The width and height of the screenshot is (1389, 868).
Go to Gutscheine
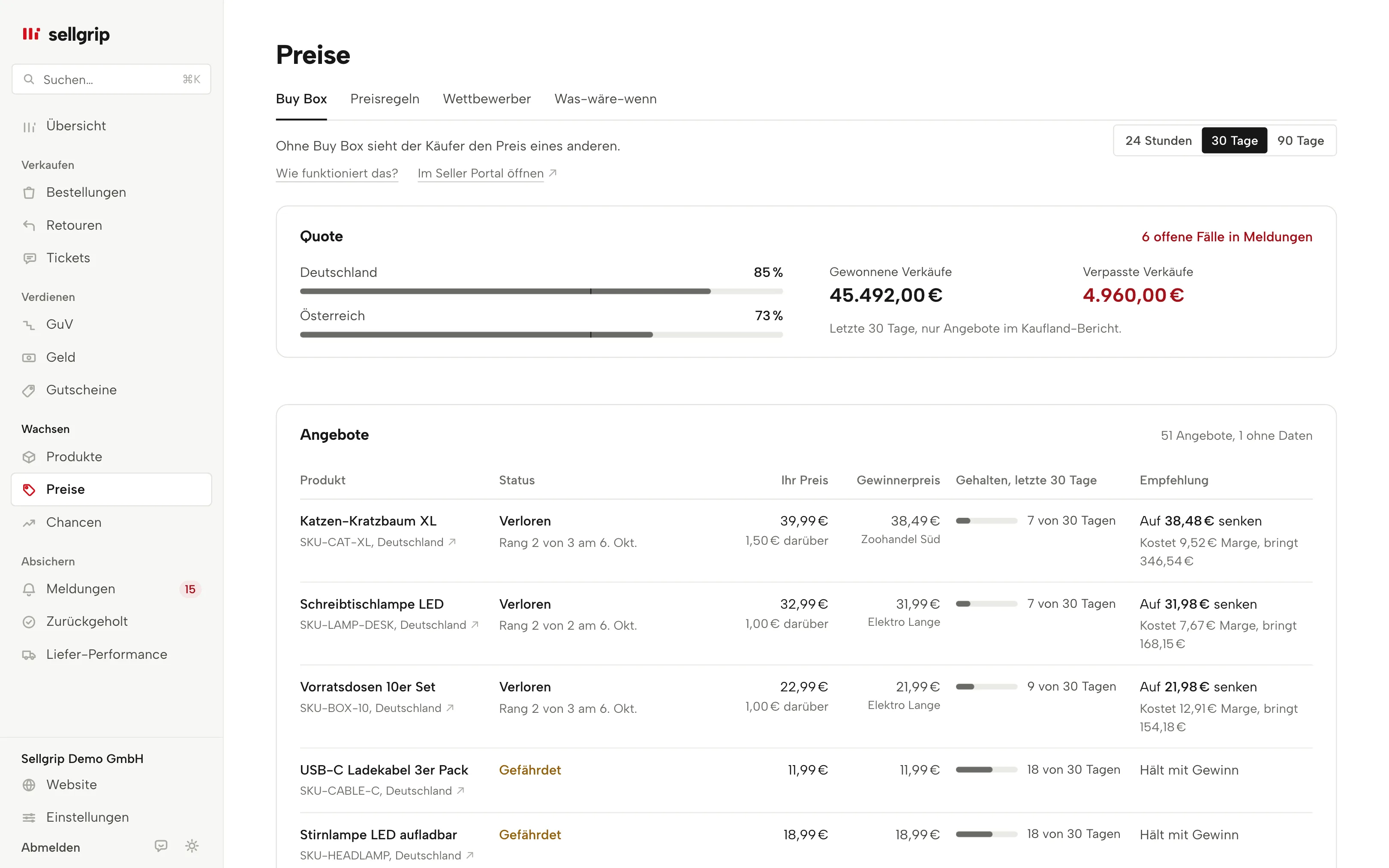[x=111, y=390]
